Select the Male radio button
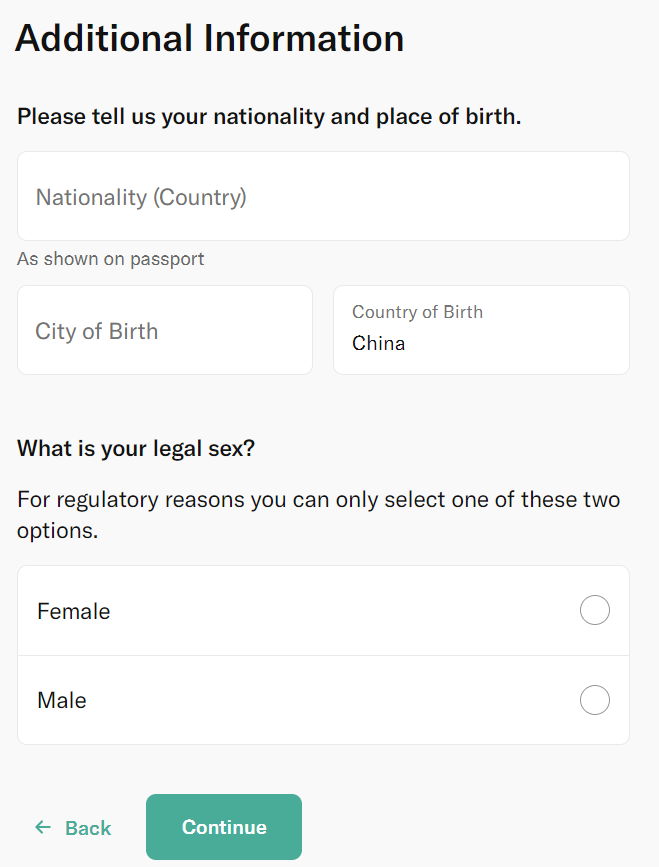Screen dimensions: 659x867 point(595,700)
